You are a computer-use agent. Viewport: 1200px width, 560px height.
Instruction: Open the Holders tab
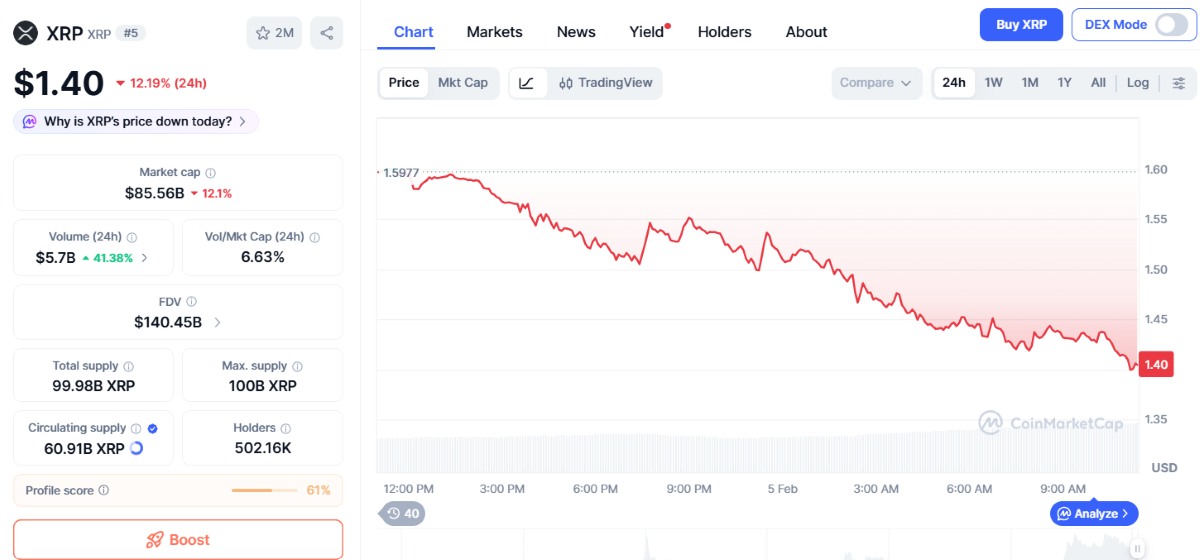[724, 32]
